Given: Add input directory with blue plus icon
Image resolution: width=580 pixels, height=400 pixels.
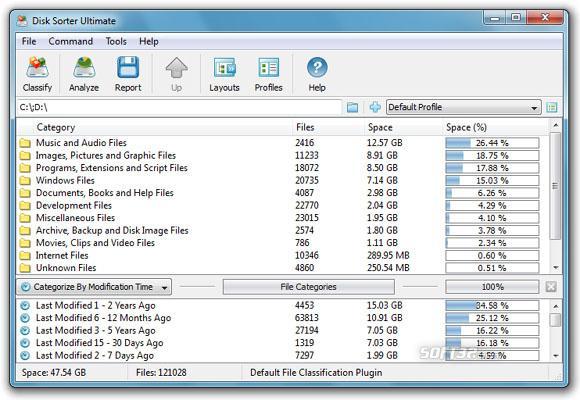Looking at the screenshot, I should pos(375,107).
